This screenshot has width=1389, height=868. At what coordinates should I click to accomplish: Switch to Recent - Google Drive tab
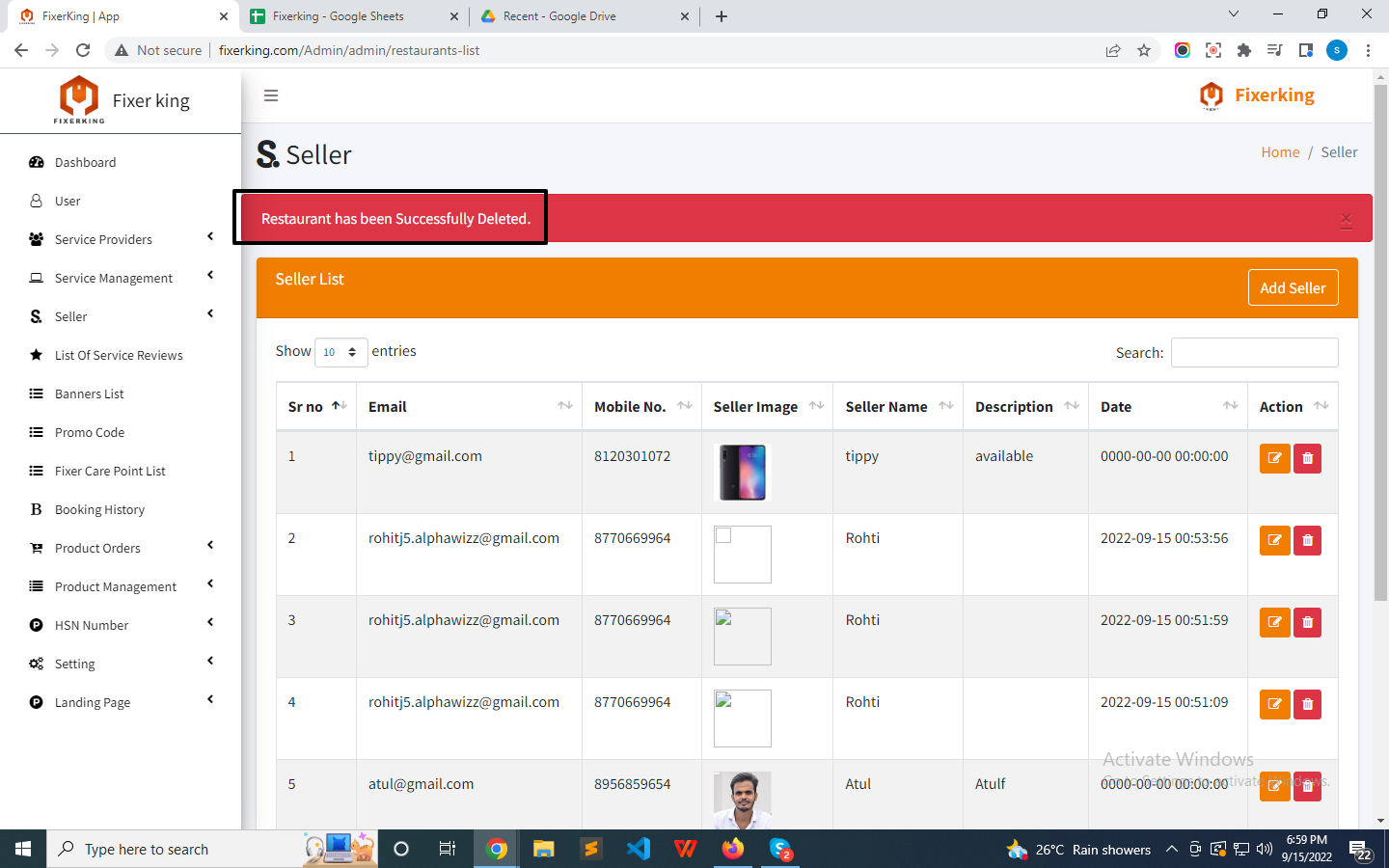584,16
